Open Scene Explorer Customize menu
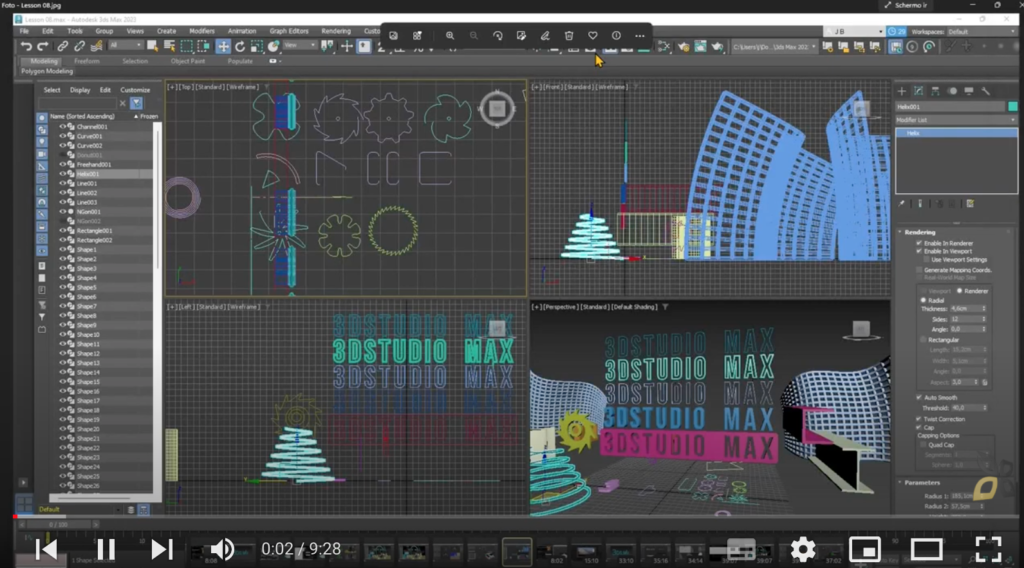 click(x=135, y=90)
